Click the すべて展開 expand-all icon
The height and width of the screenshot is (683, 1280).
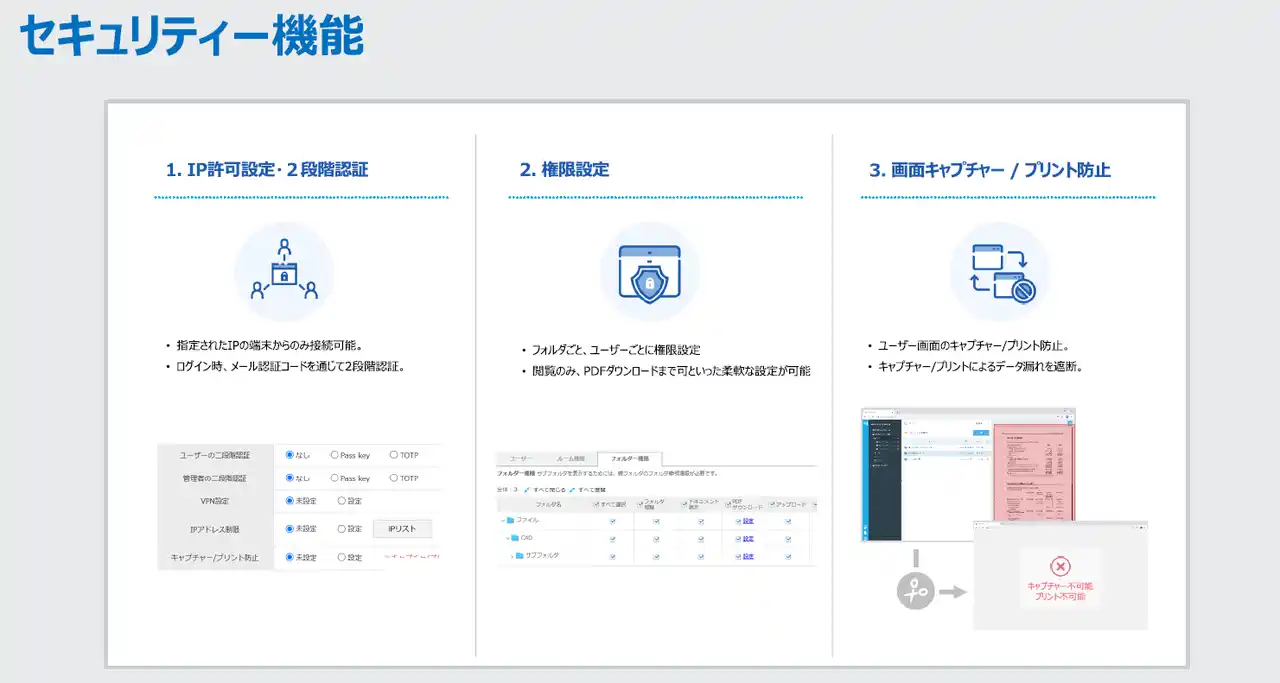click(x=572, y=490)
